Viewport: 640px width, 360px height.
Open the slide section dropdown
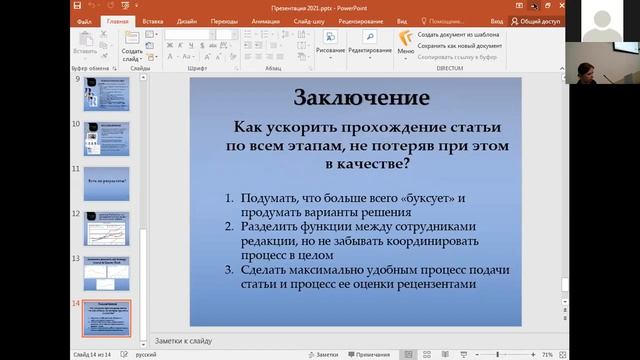151,57
